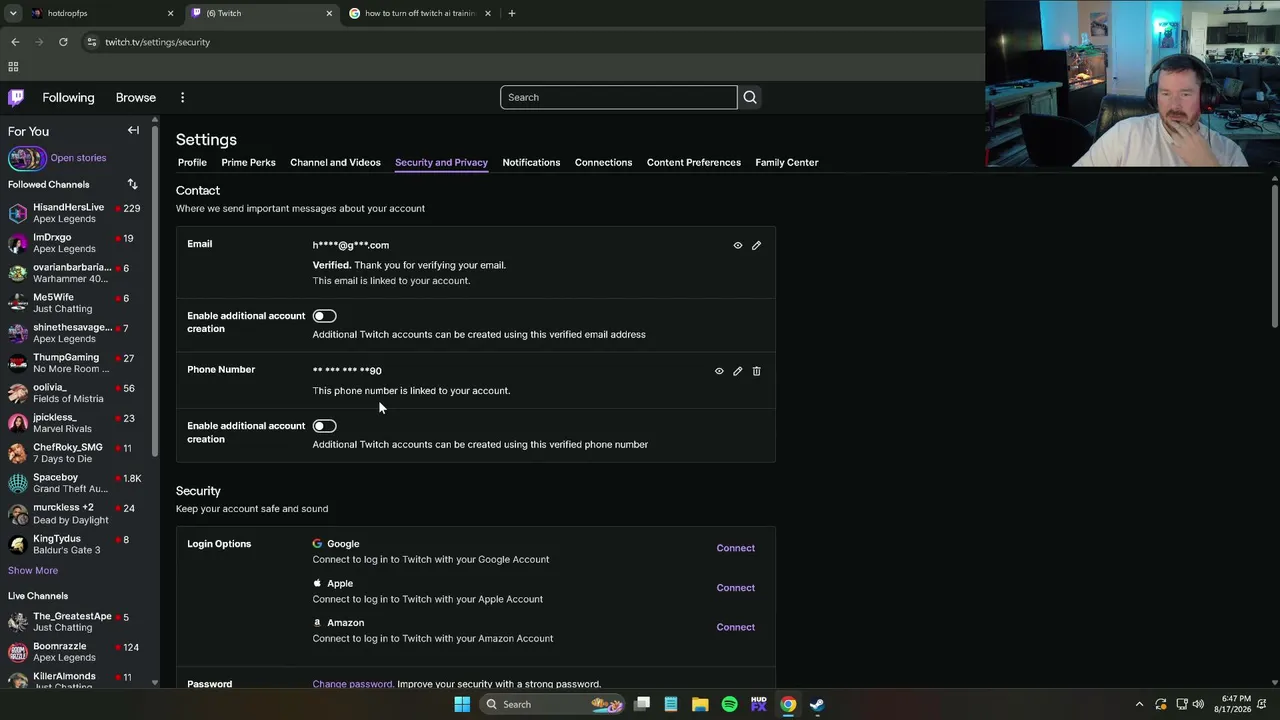Switch to the Prime Perks tab
This screenshot has width=1280, height=720.
(x=248, y=162)
